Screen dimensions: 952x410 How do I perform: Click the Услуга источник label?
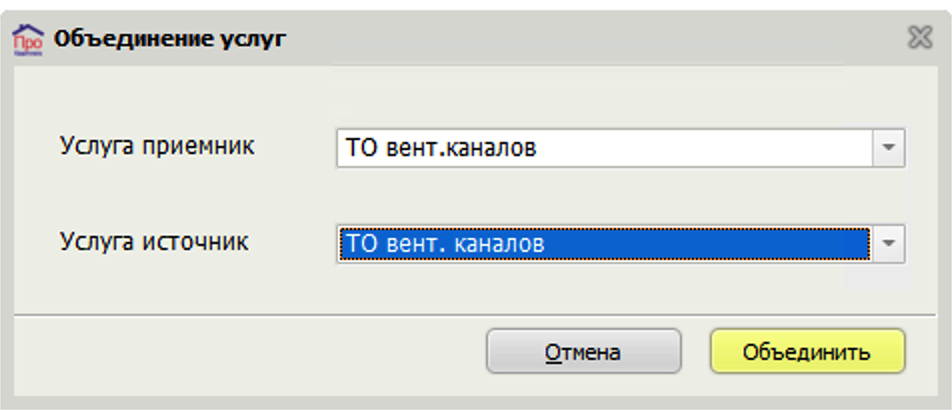[154, 242]
